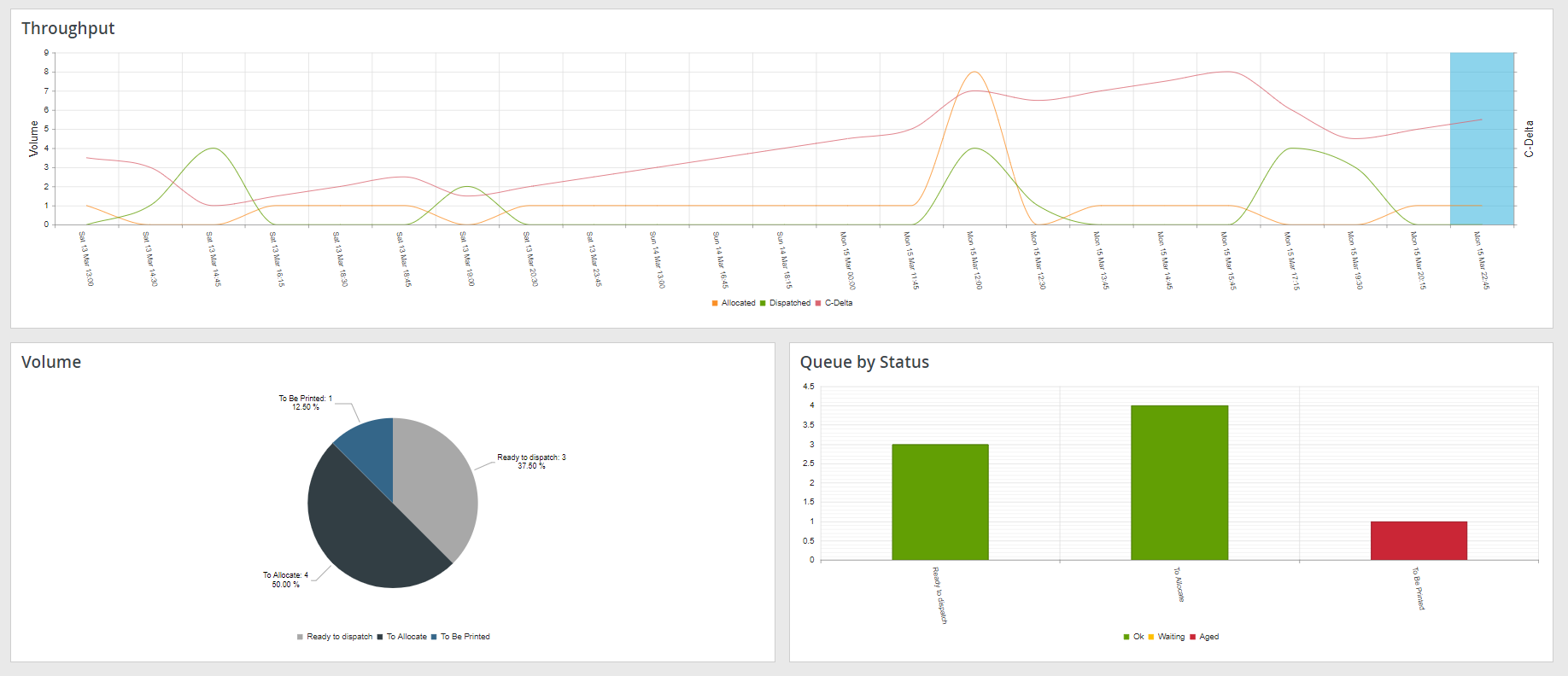Click 'Sat 13 Mar 20:30' x-axis label
Image resolution: width=1568 pixels, height=676 pixels.
point(530,259)
